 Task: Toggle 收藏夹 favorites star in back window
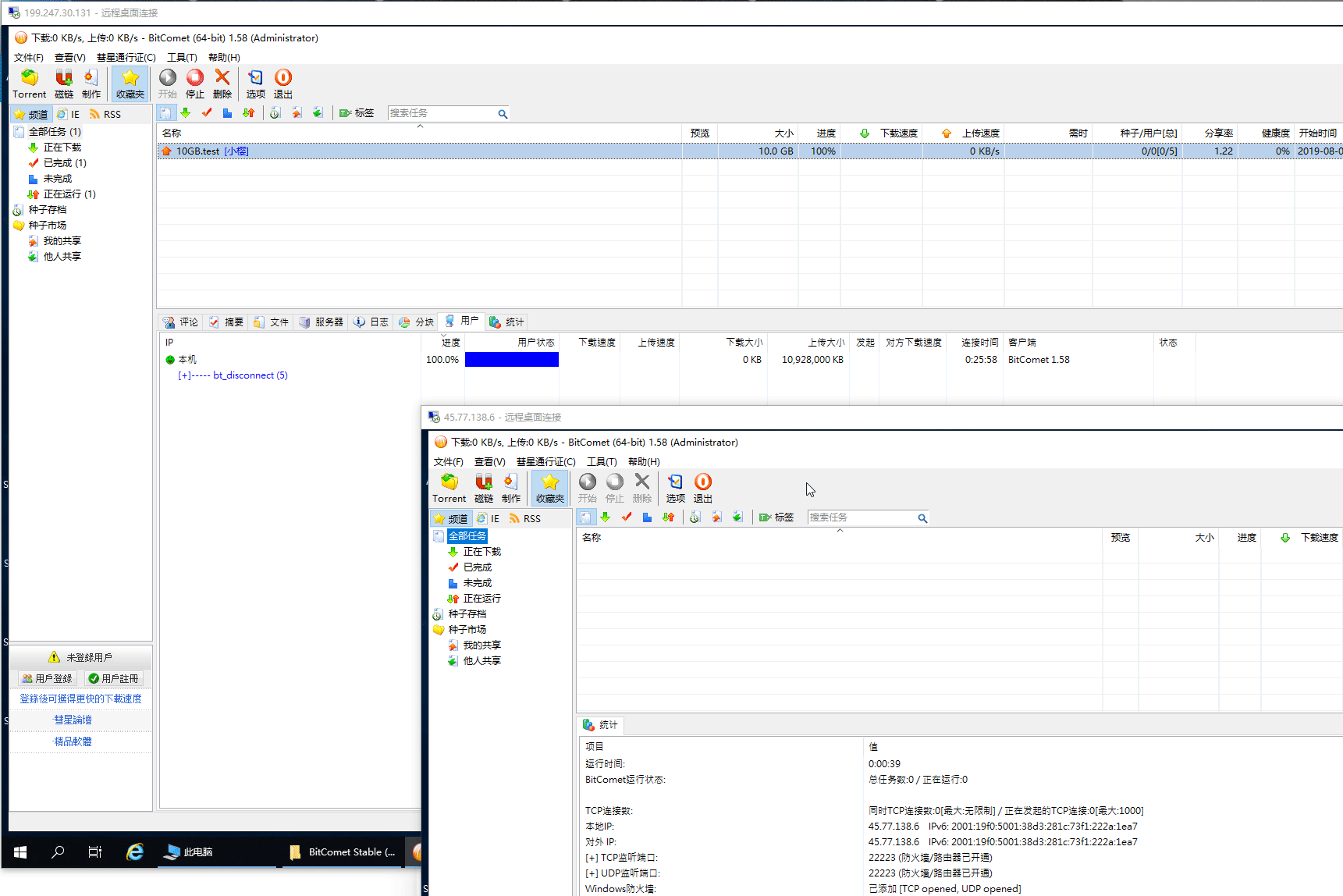point(130,84)
